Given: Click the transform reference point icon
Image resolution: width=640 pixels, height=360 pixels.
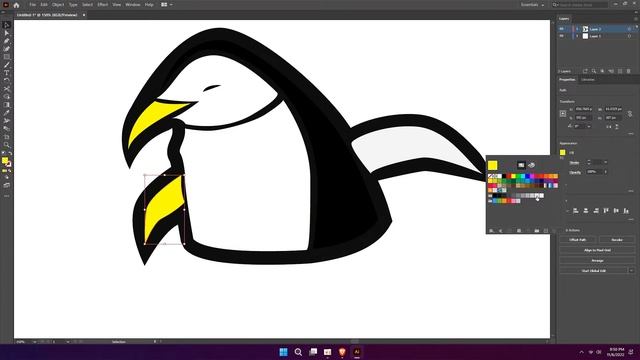Looking at the screenshot, I should pyautogui.click(x=563, y=113).
